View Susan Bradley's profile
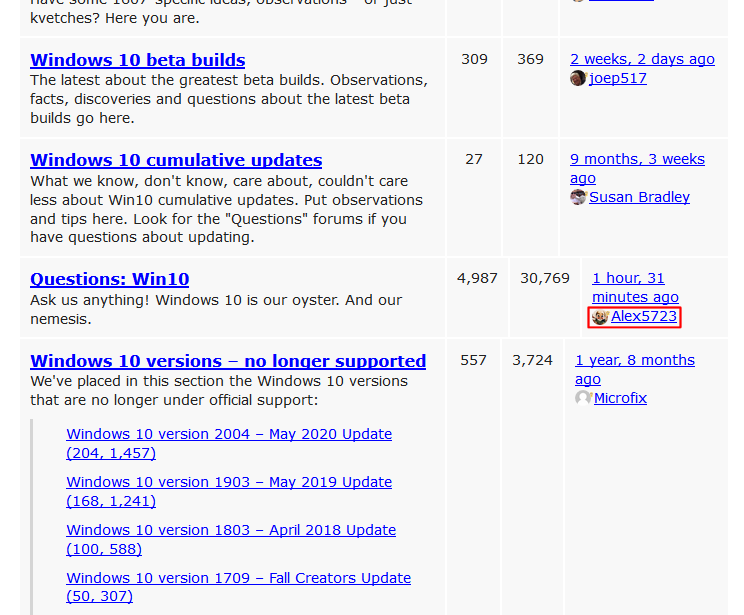Viewport: 744px width, 615px height. (639, 197)
